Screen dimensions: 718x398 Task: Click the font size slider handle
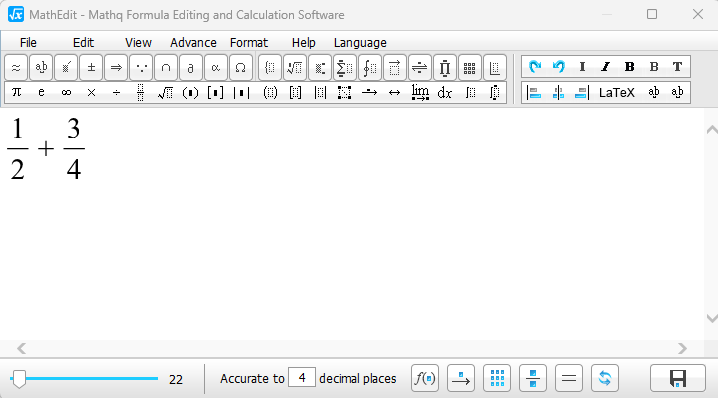tap(19, 379)
